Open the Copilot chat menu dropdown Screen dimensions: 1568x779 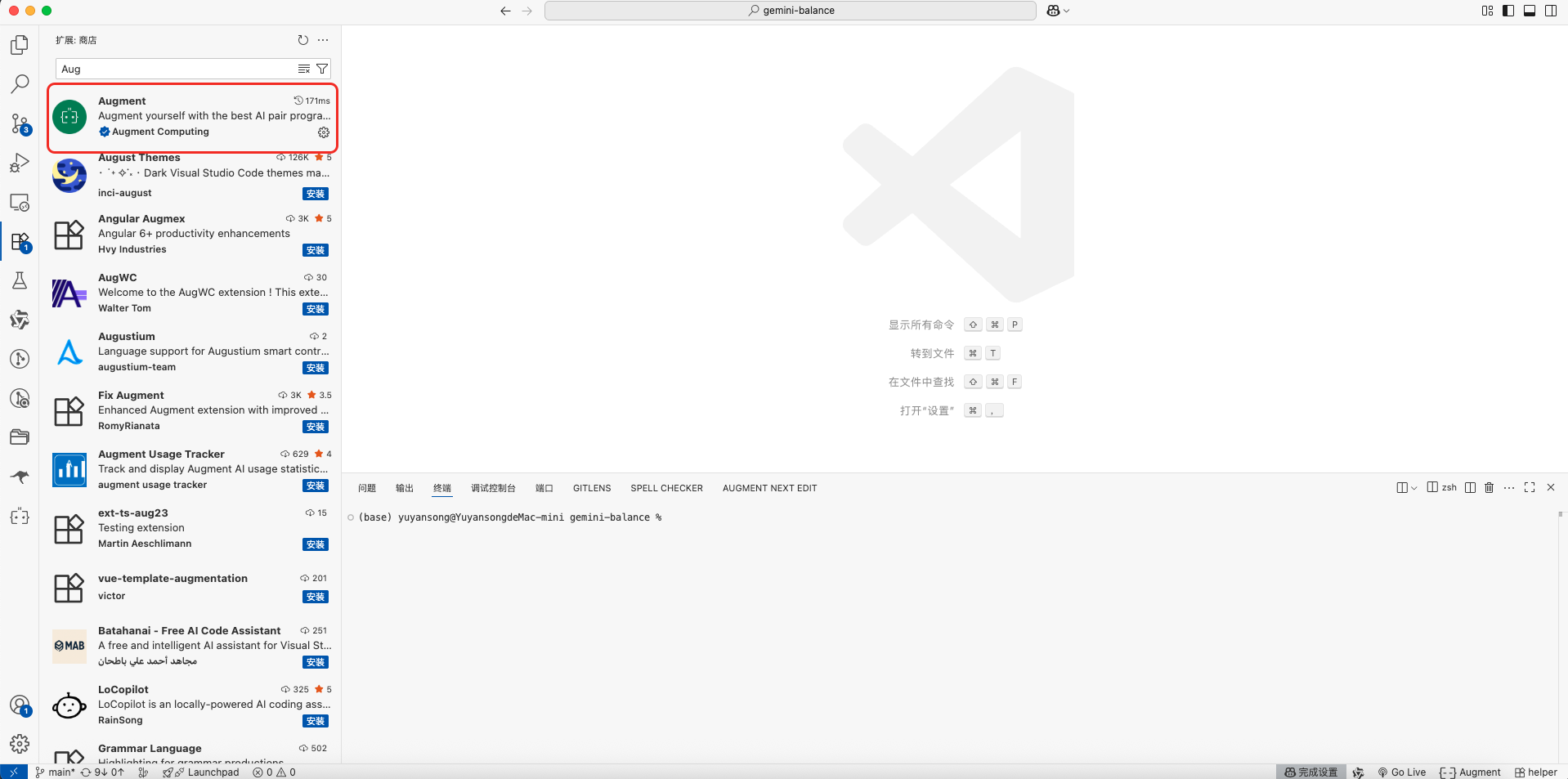point(1058,11)
